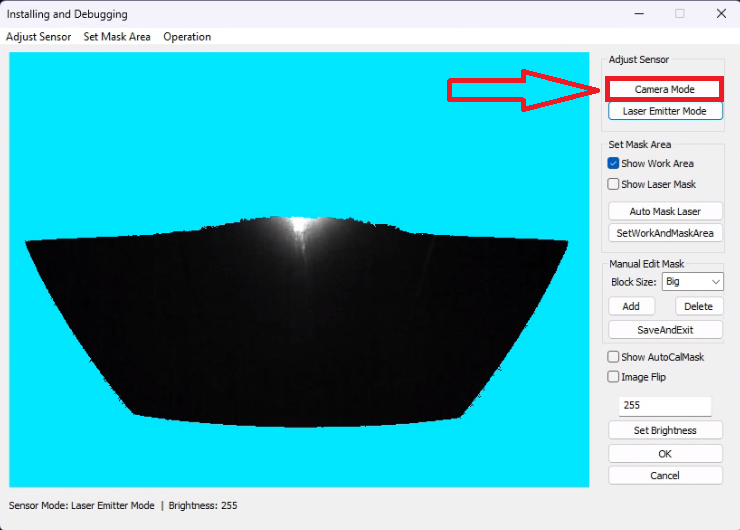The image size is (740, 530).
Task: Minimize the Installing and Debugging window
Action: coord(639,14)
